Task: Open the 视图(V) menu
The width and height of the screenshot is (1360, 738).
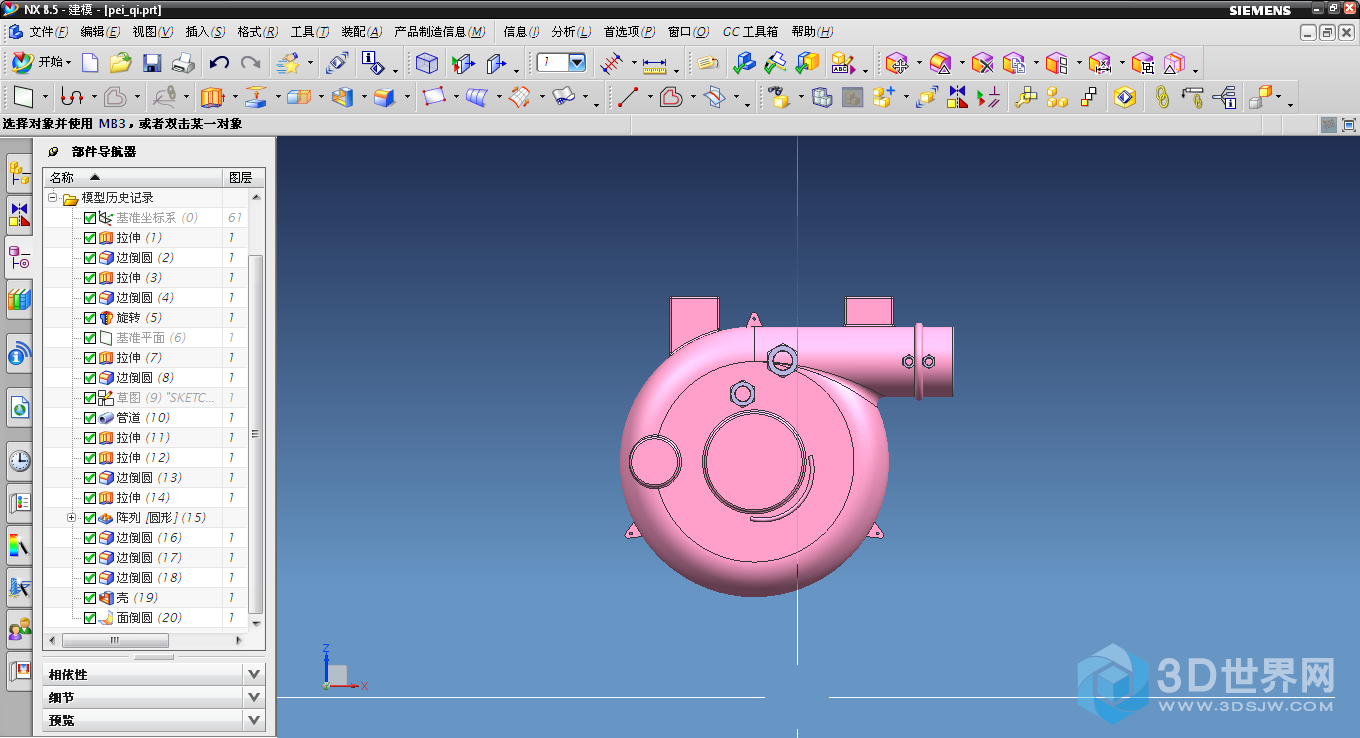Action: (x=153, y=32)
